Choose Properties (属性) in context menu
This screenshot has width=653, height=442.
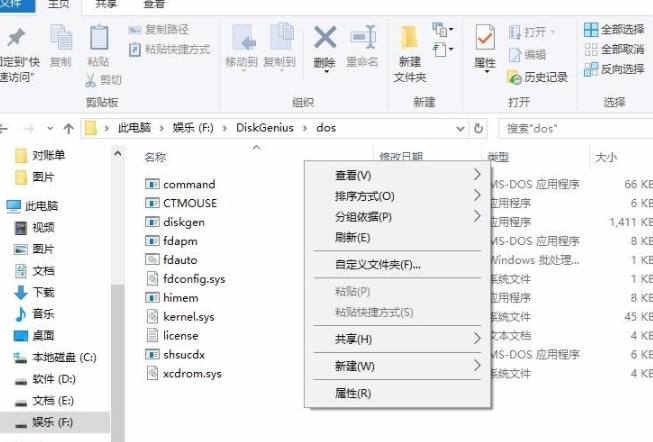click(398, 393)
